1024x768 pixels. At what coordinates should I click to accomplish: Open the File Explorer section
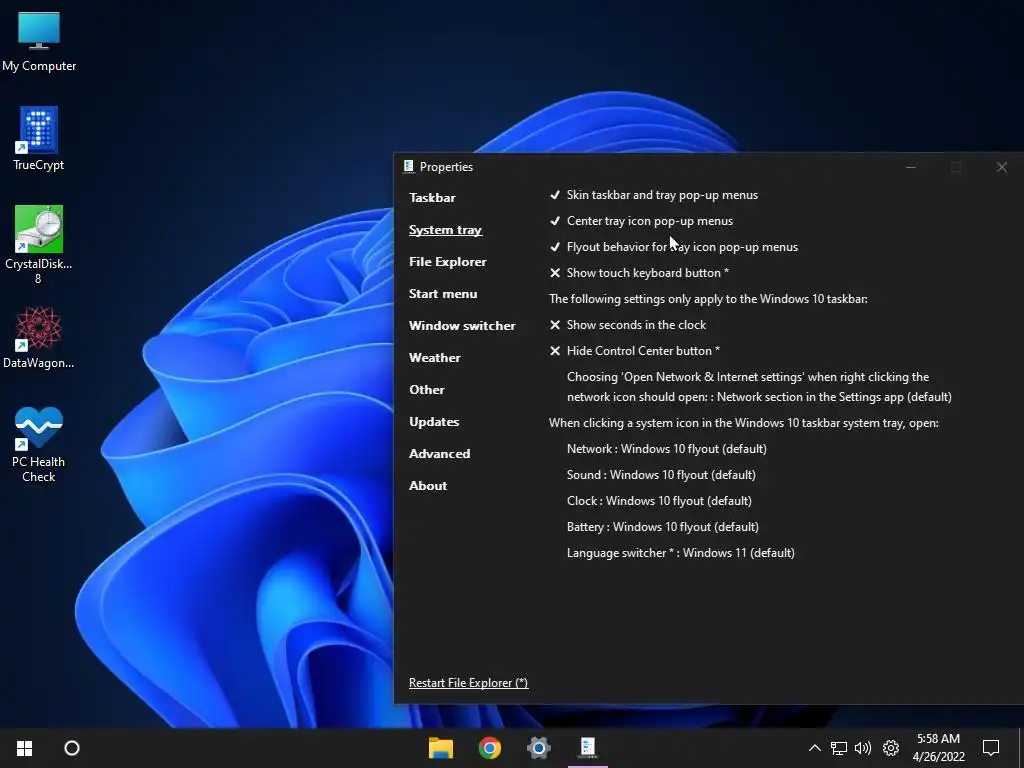(448, 262)
